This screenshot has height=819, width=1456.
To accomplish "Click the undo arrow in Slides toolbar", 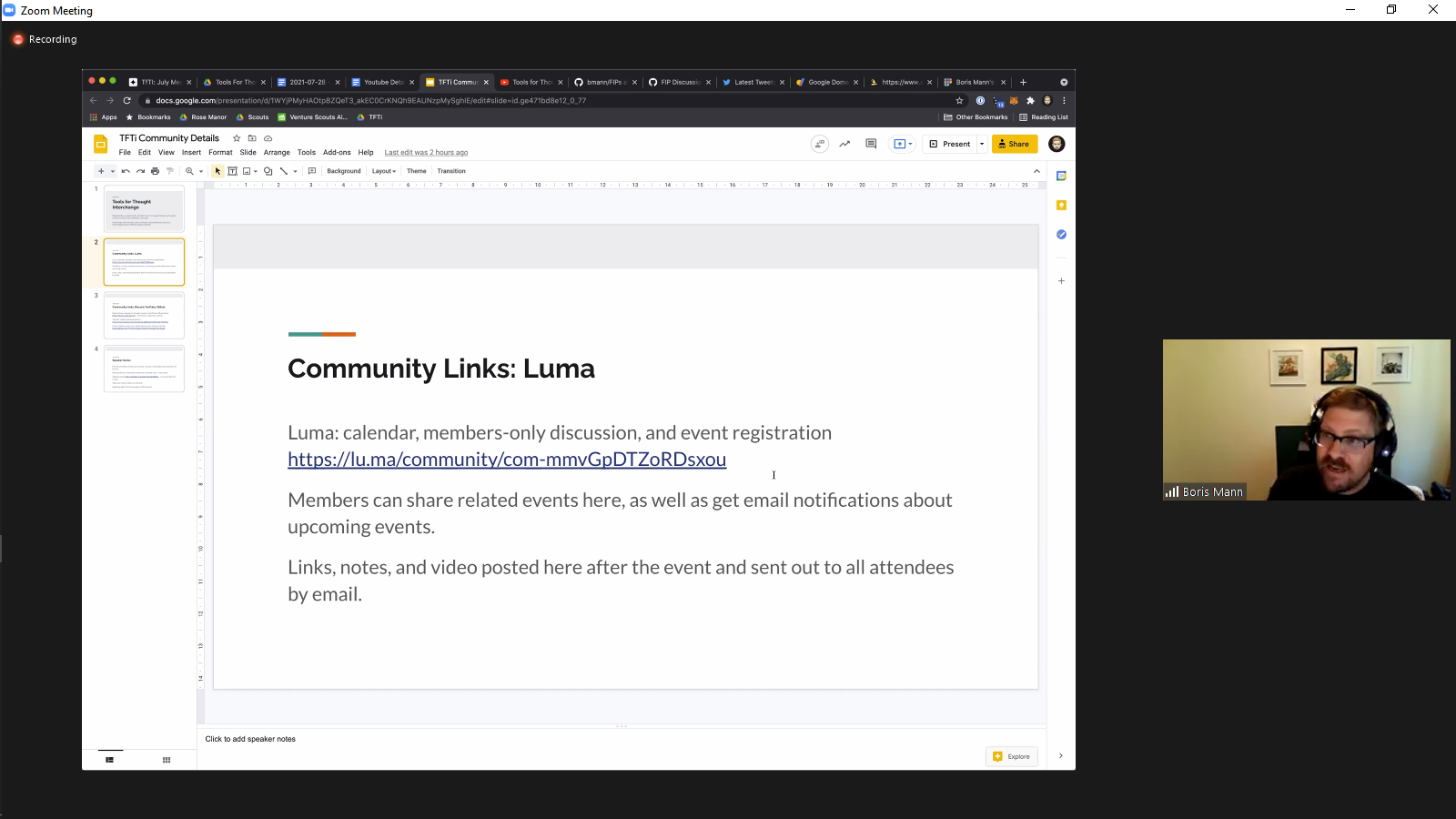I will [x=126, y=171].
